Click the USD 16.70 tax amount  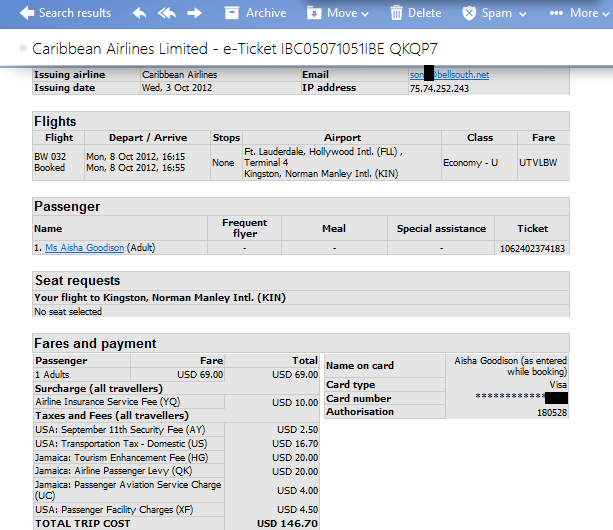coord(295,444)
